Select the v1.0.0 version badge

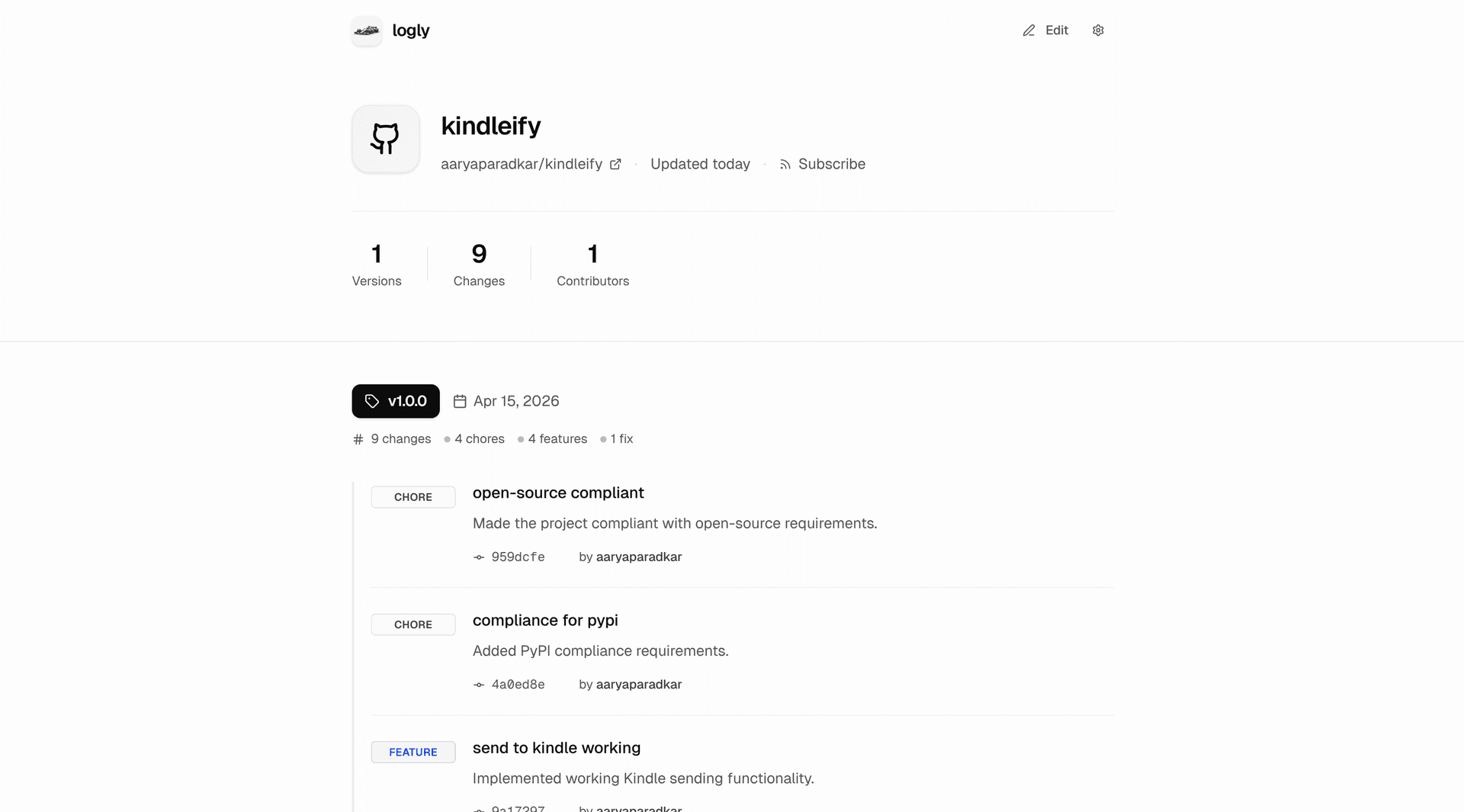pos(396,401)
